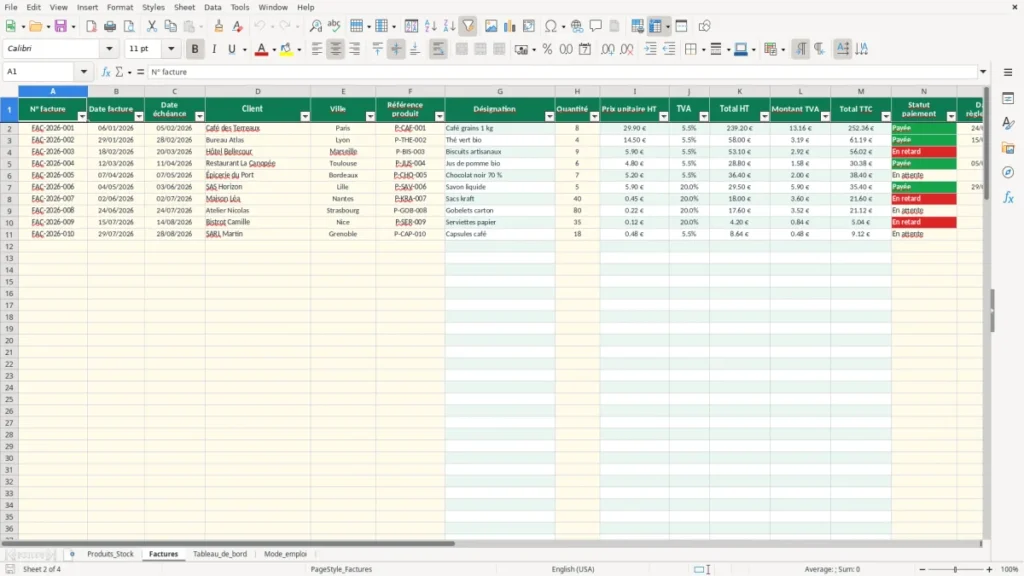Open the Function Wizard fx icon
The image size is (1024, 576).
(106, 72)
